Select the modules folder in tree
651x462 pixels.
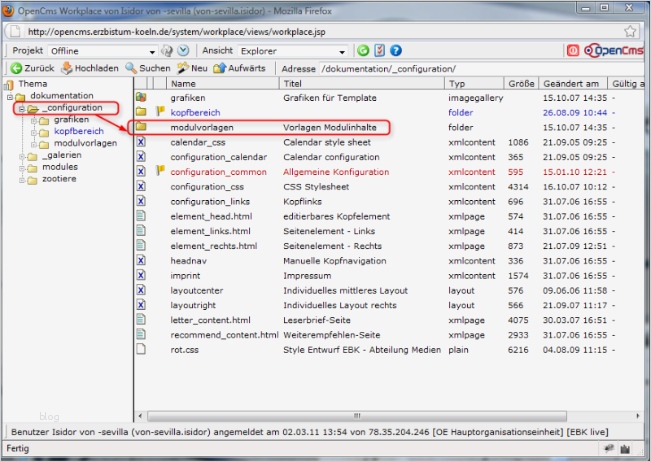60,168
